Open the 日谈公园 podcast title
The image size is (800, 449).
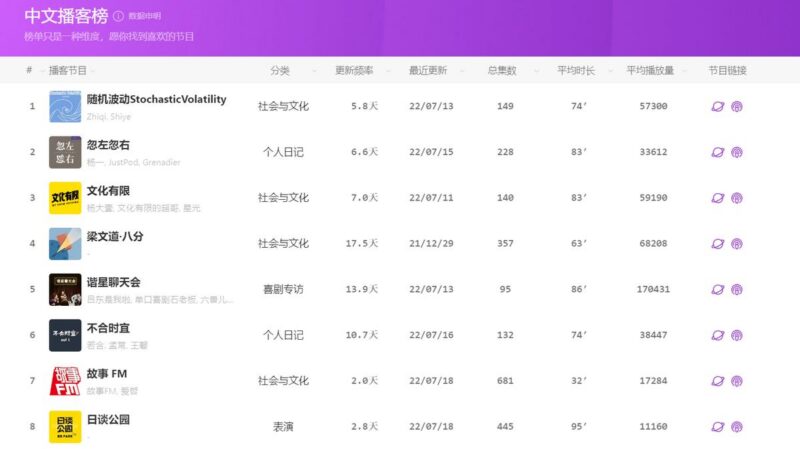[x=108, y=419]
